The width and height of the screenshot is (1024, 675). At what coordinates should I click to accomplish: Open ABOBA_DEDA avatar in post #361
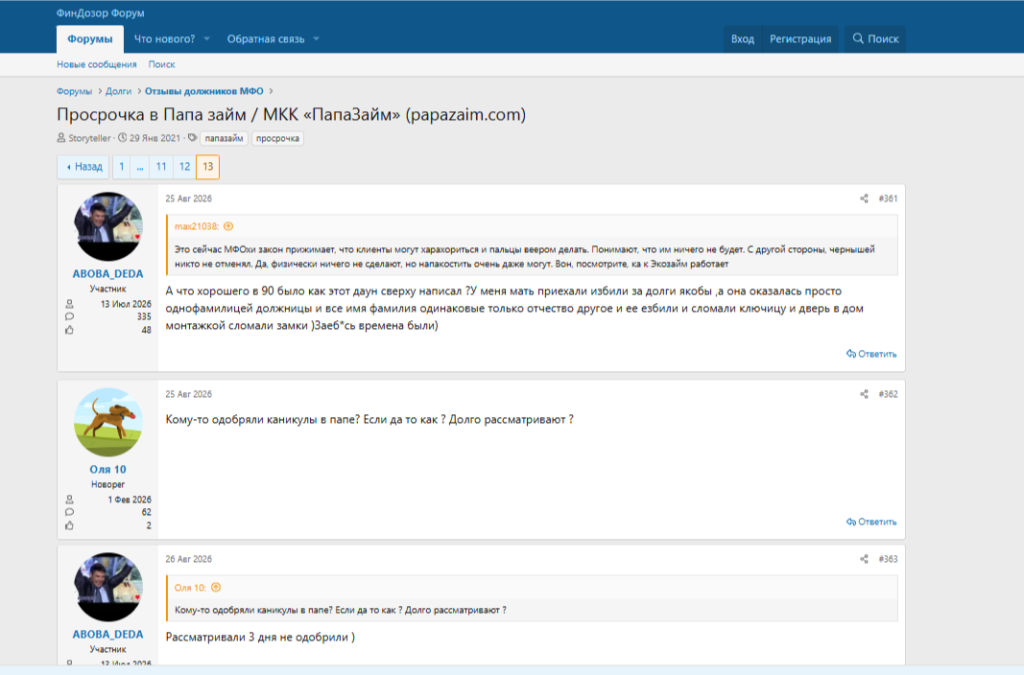pyautogui.click(x=108, y=227)
